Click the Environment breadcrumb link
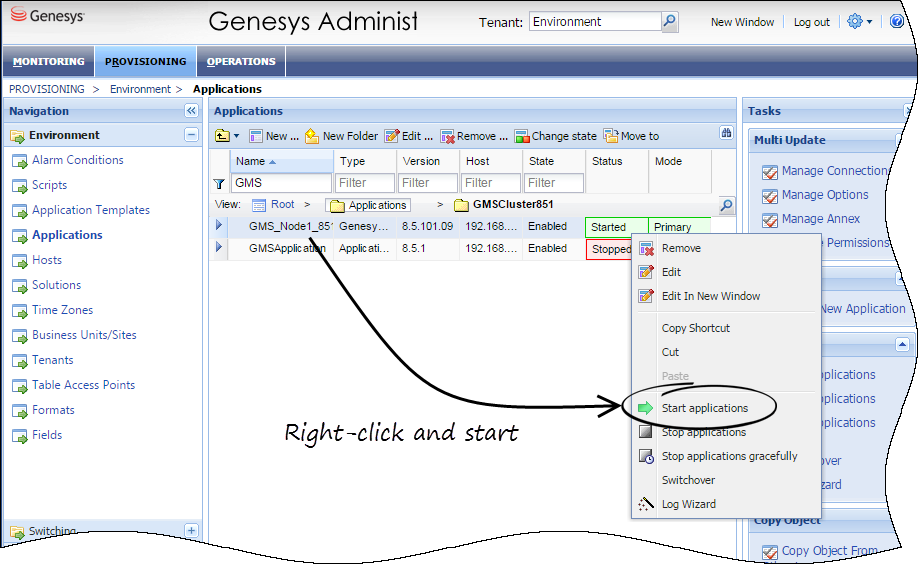This screenshot has height=565, width=919. (x=140, y=89)
